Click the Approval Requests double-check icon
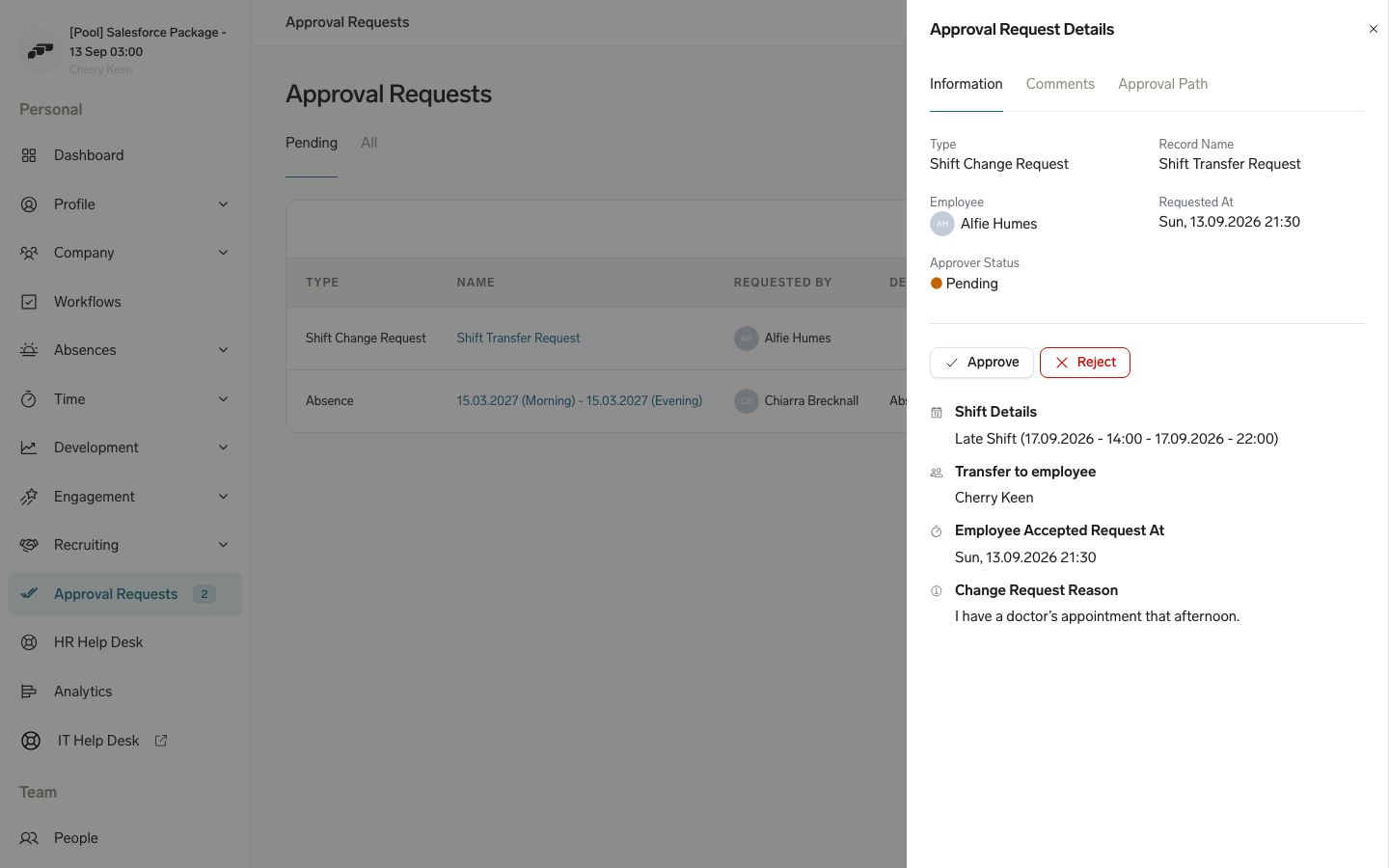The width and height of the screenshot is (1389, 868). 29,594
